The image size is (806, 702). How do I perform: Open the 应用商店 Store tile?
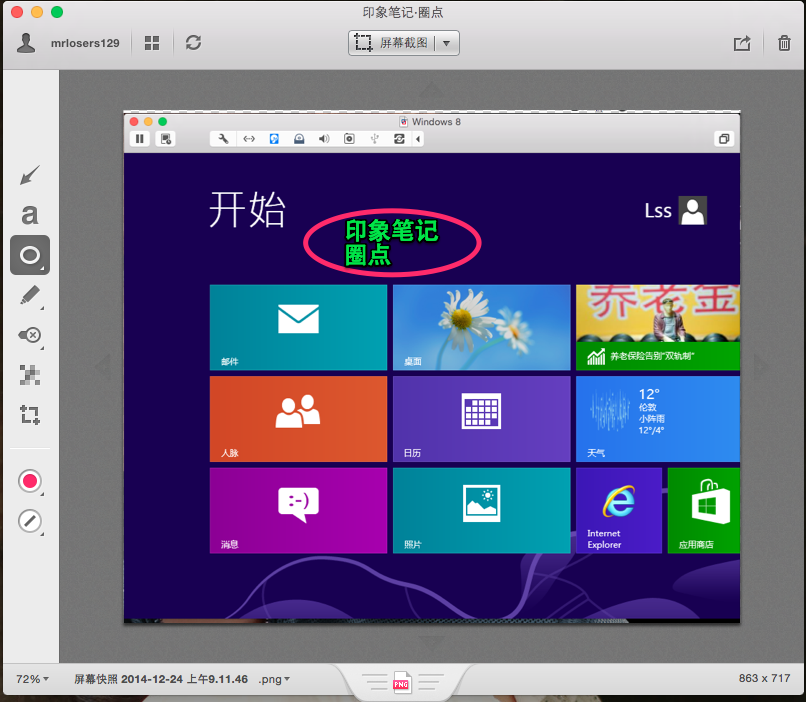[704, 510]
